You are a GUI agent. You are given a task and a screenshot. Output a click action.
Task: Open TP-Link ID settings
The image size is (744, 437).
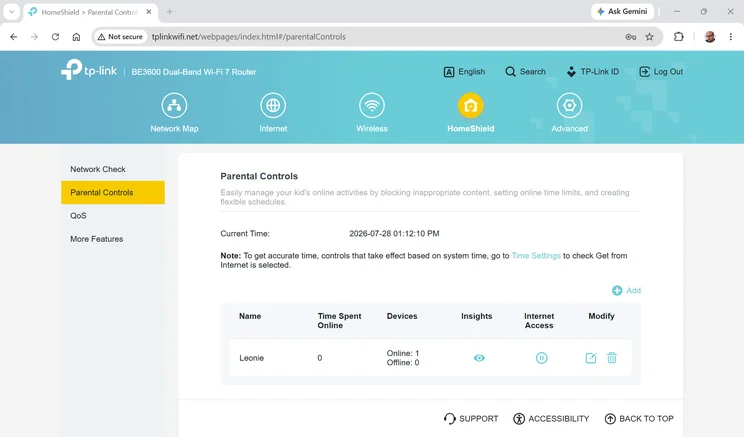(x=593, y=72)
